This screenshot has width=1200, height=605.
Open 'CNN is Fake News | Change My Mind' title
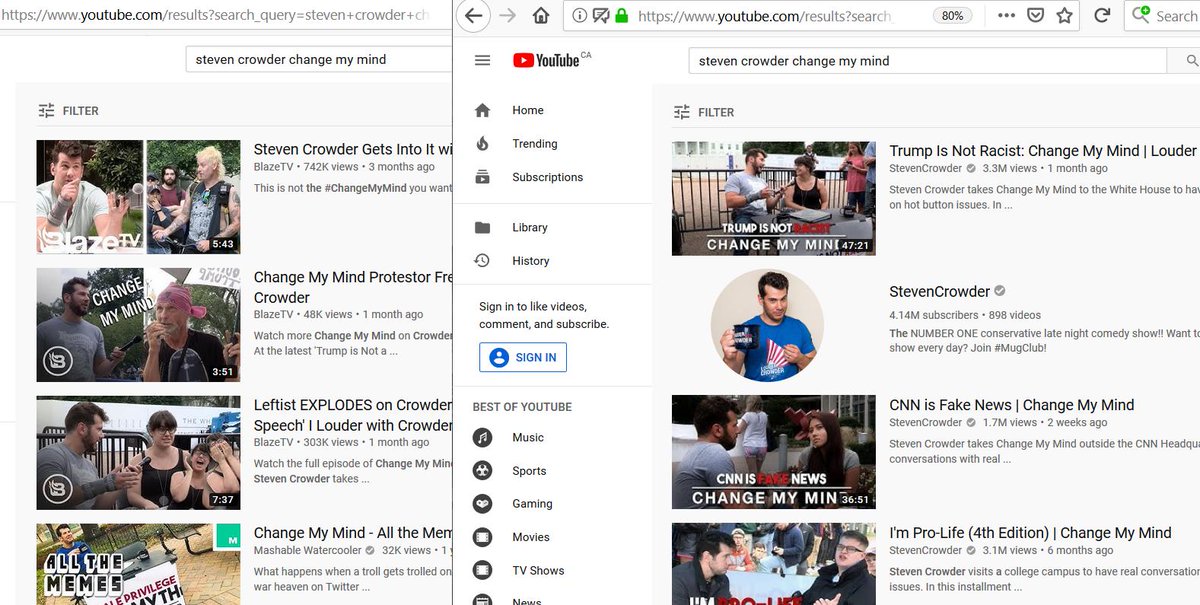pos(1012,405)
